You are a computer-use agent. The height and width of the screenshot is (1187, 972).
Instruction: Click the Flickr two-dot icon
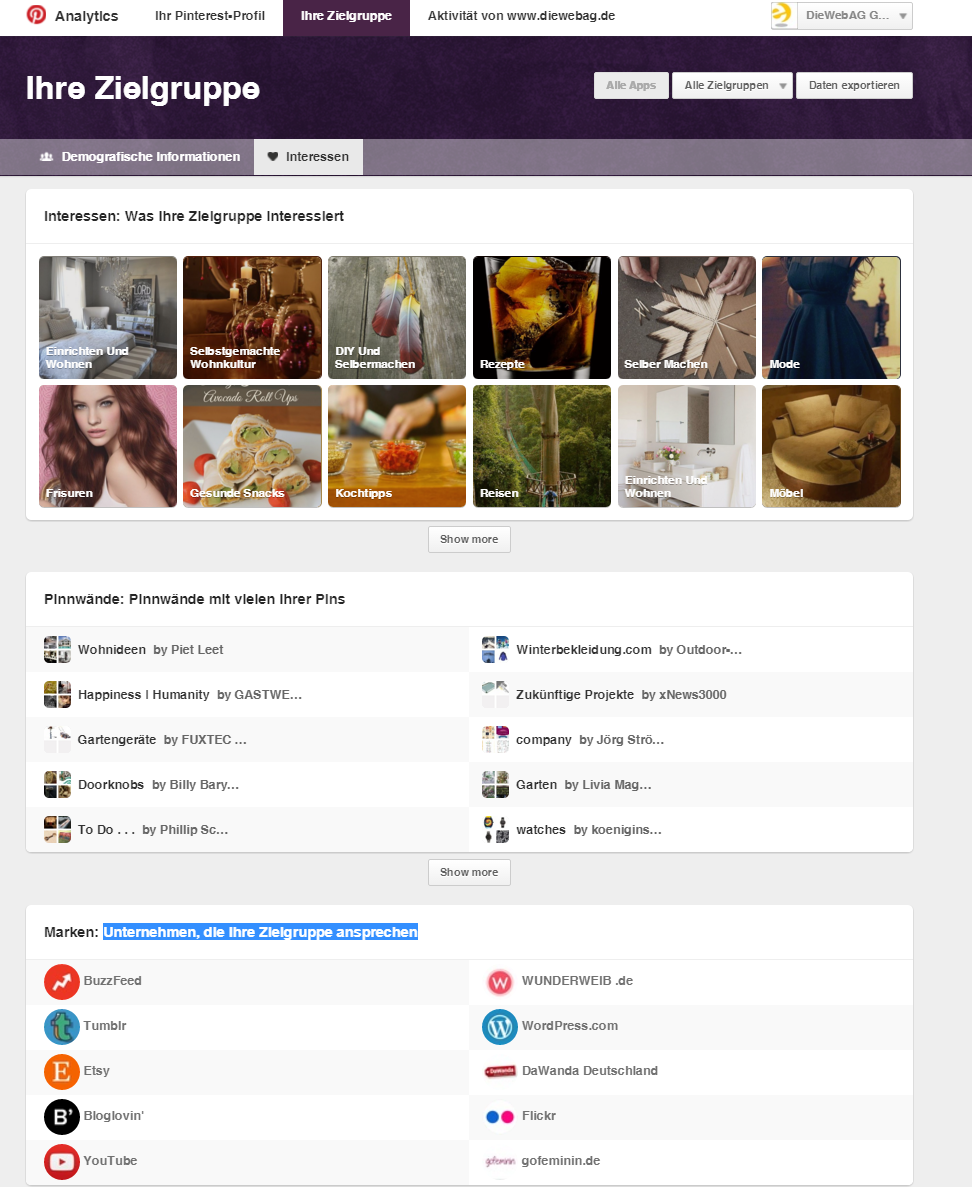pyautogui.click(x=500, y=1117)
